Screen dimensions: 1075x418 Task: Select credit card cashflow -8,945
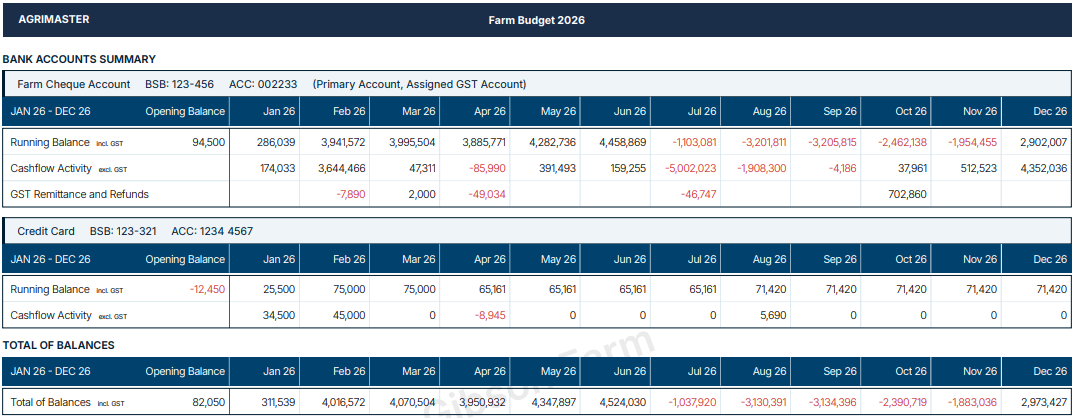(x=490, y=315)
